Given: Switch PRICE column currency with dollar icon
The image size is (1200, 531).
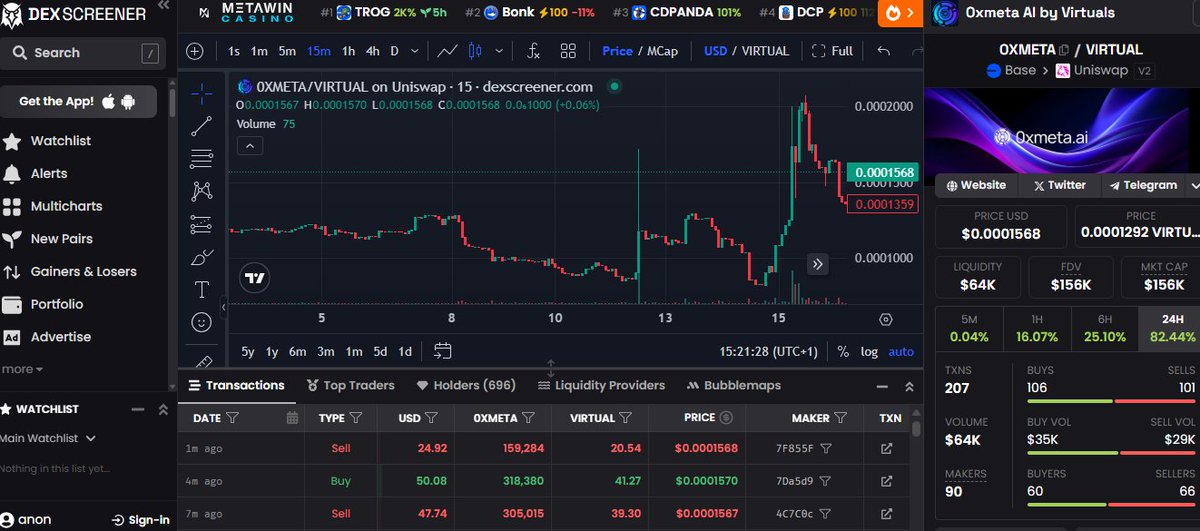Looking at the screenshot, I should point(726,418).
